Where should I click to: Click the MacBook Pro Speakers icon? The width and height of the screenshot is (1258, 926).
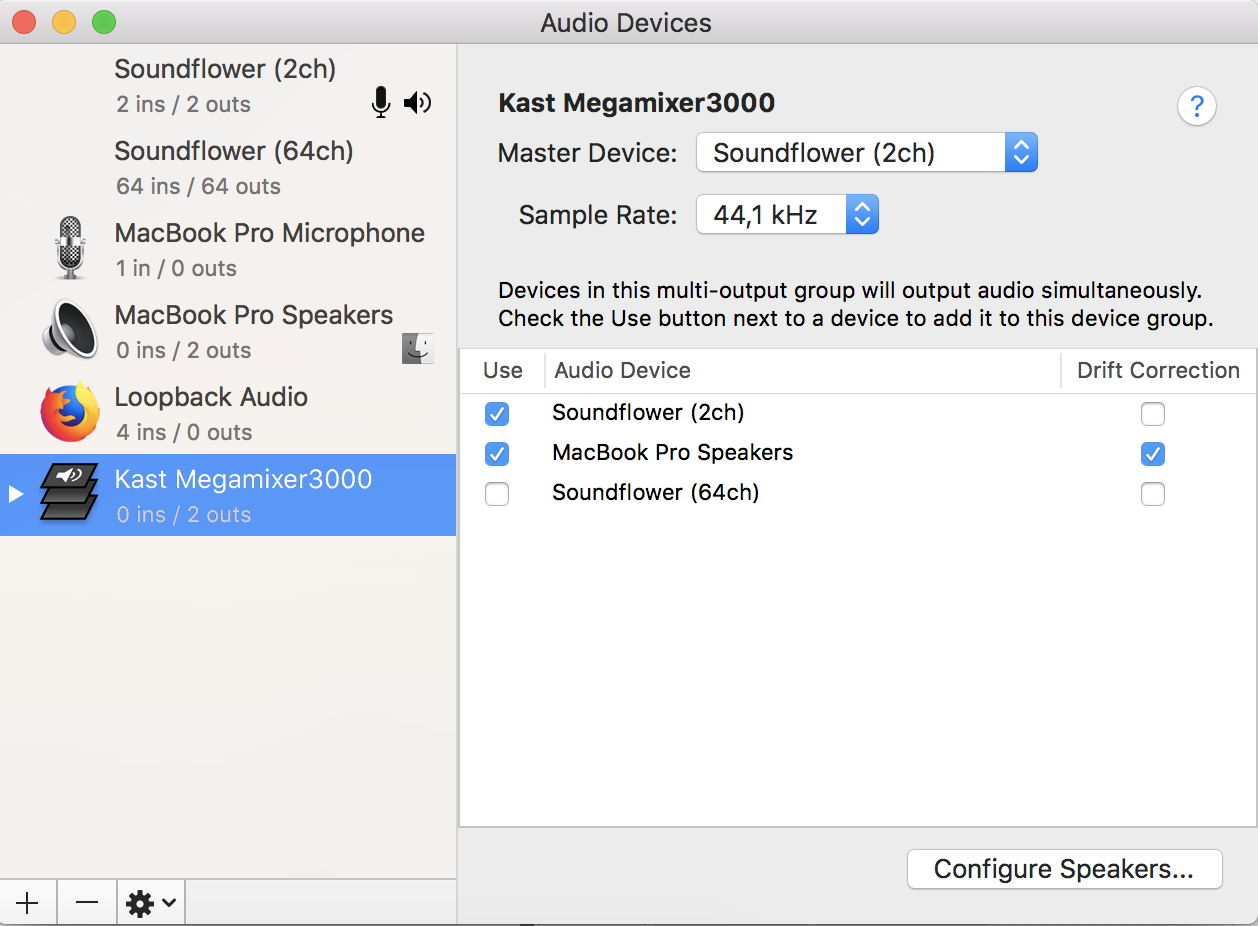click(69, 330)
